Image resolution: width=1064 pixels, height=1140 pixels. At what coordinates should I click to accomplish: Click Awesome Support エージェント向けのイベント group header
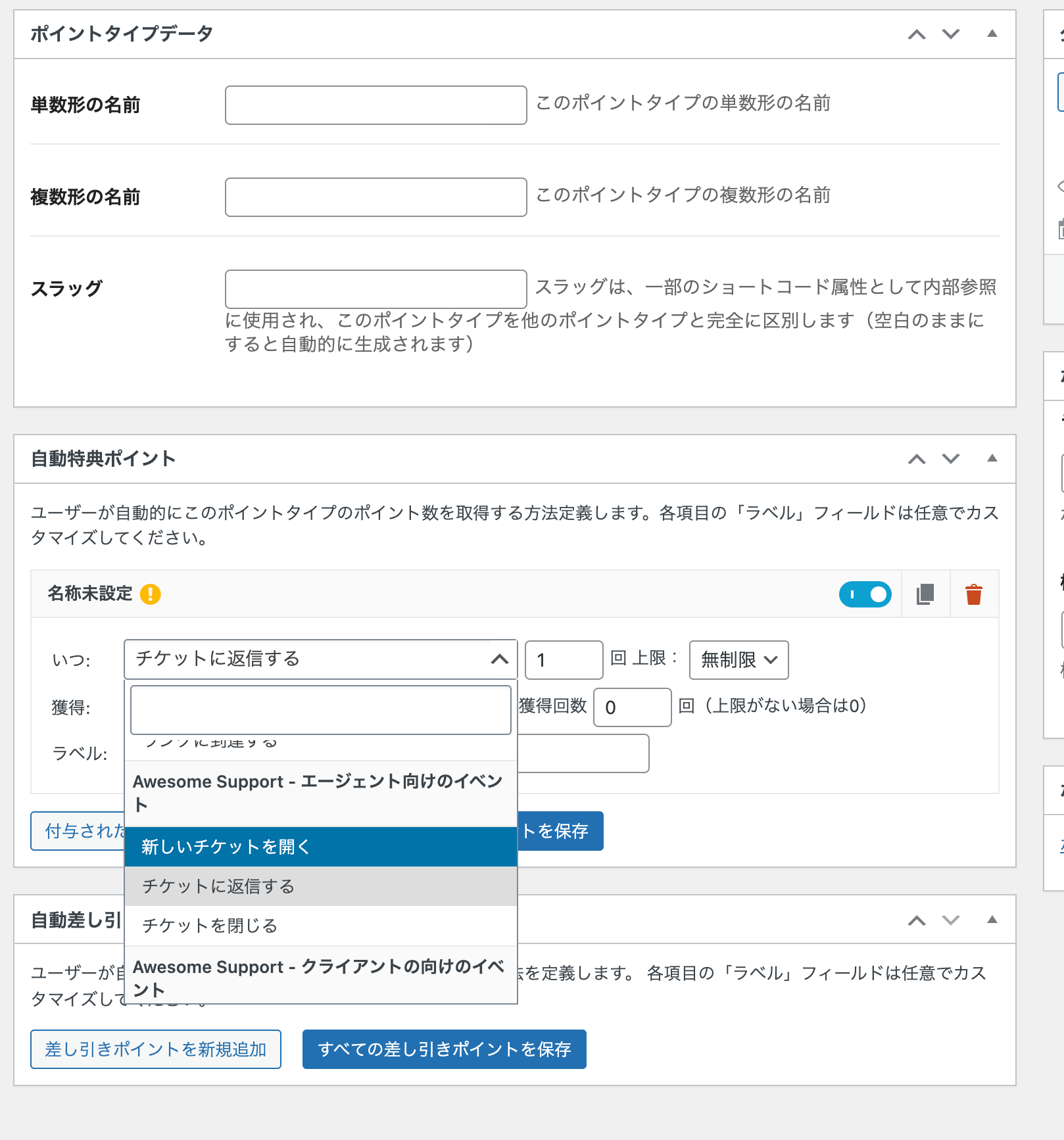321,793
